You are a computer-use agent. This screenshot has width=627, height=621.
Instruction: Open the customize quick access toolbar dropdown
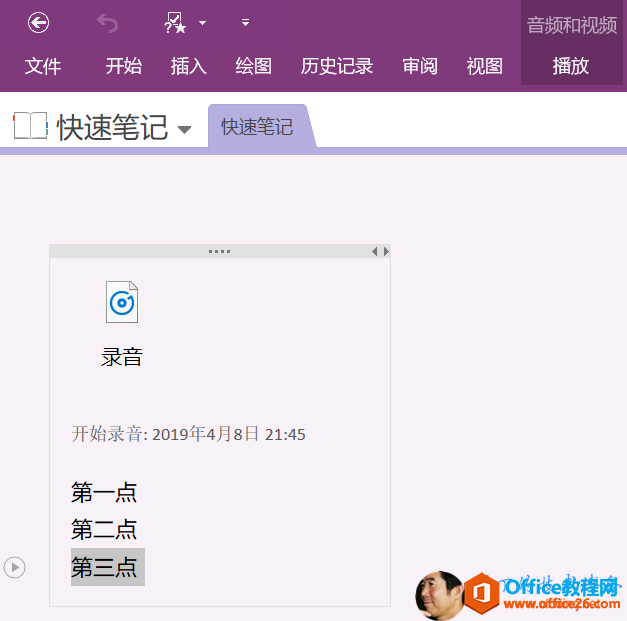click(x=245, y=22)
